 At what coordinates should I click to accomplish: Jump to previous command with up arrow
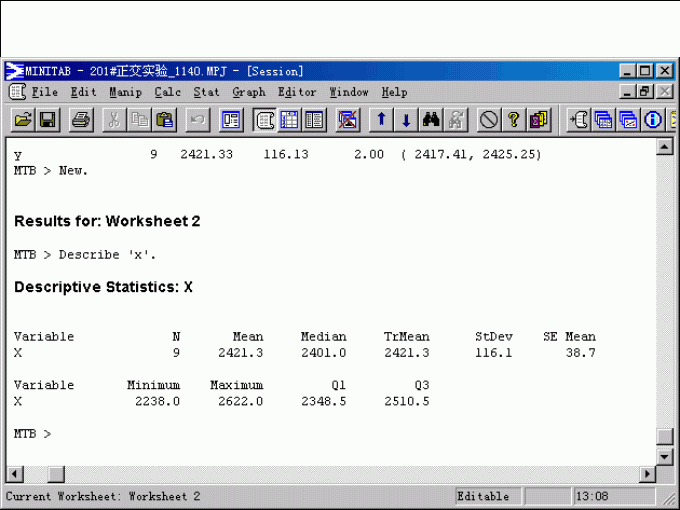(x=381, y=120)
